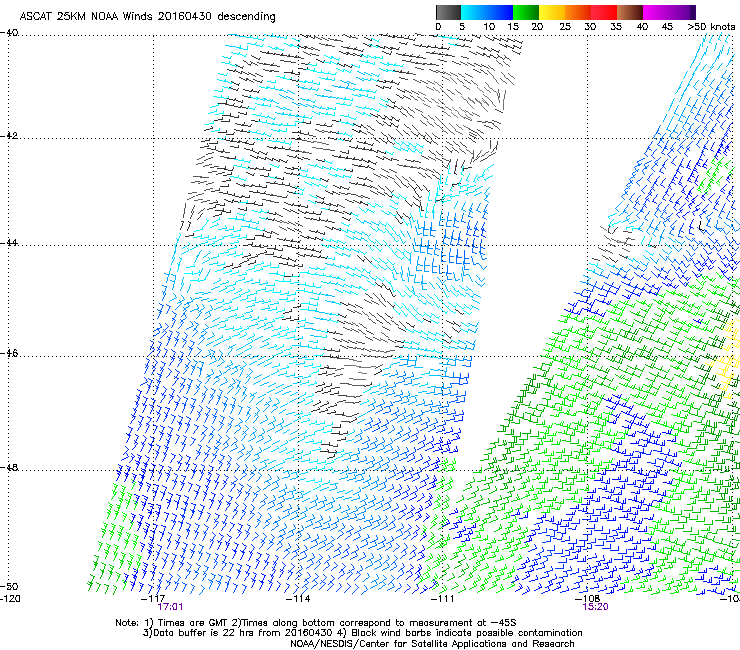Viewport: 740px width, 650px height.
Task: Click the '25' label under the color bar
Action: click(565, 26)
